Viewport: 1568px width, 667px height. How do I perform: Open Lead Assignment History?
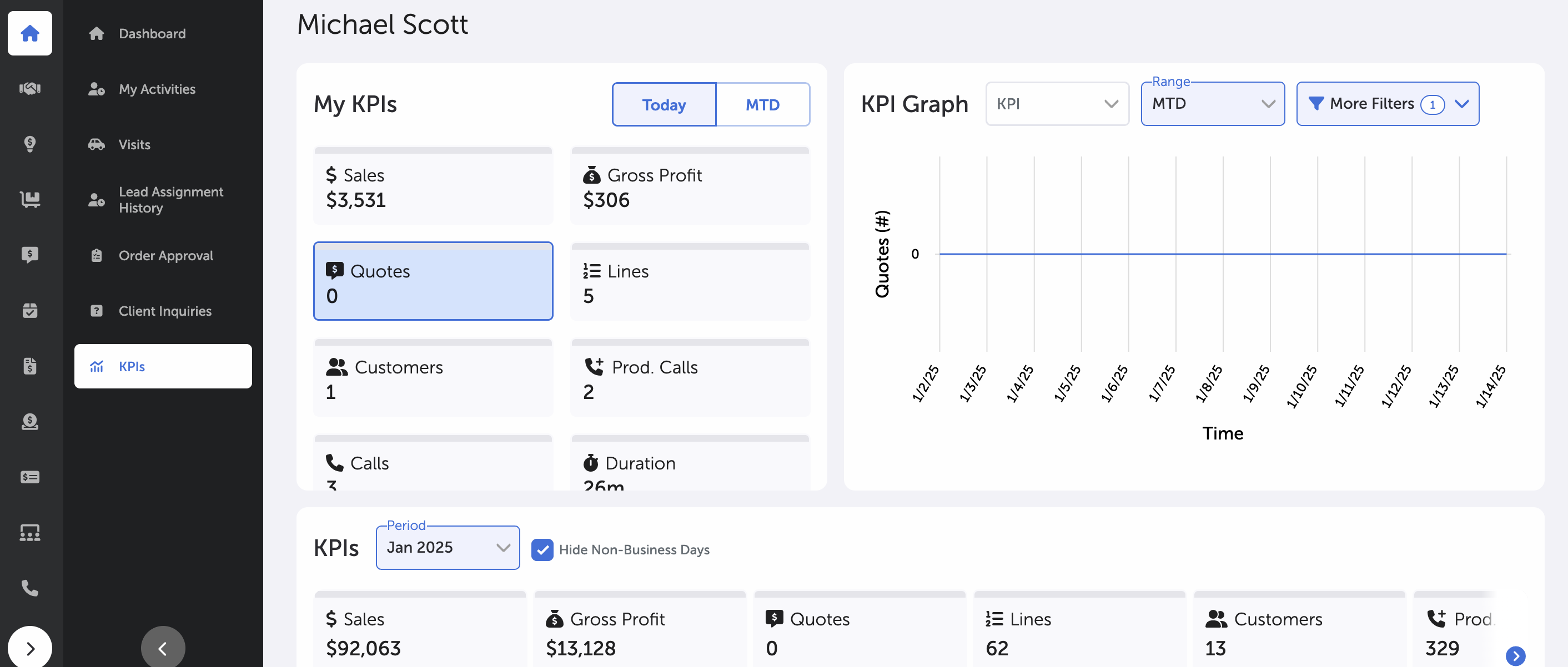(x=163, y=200)
